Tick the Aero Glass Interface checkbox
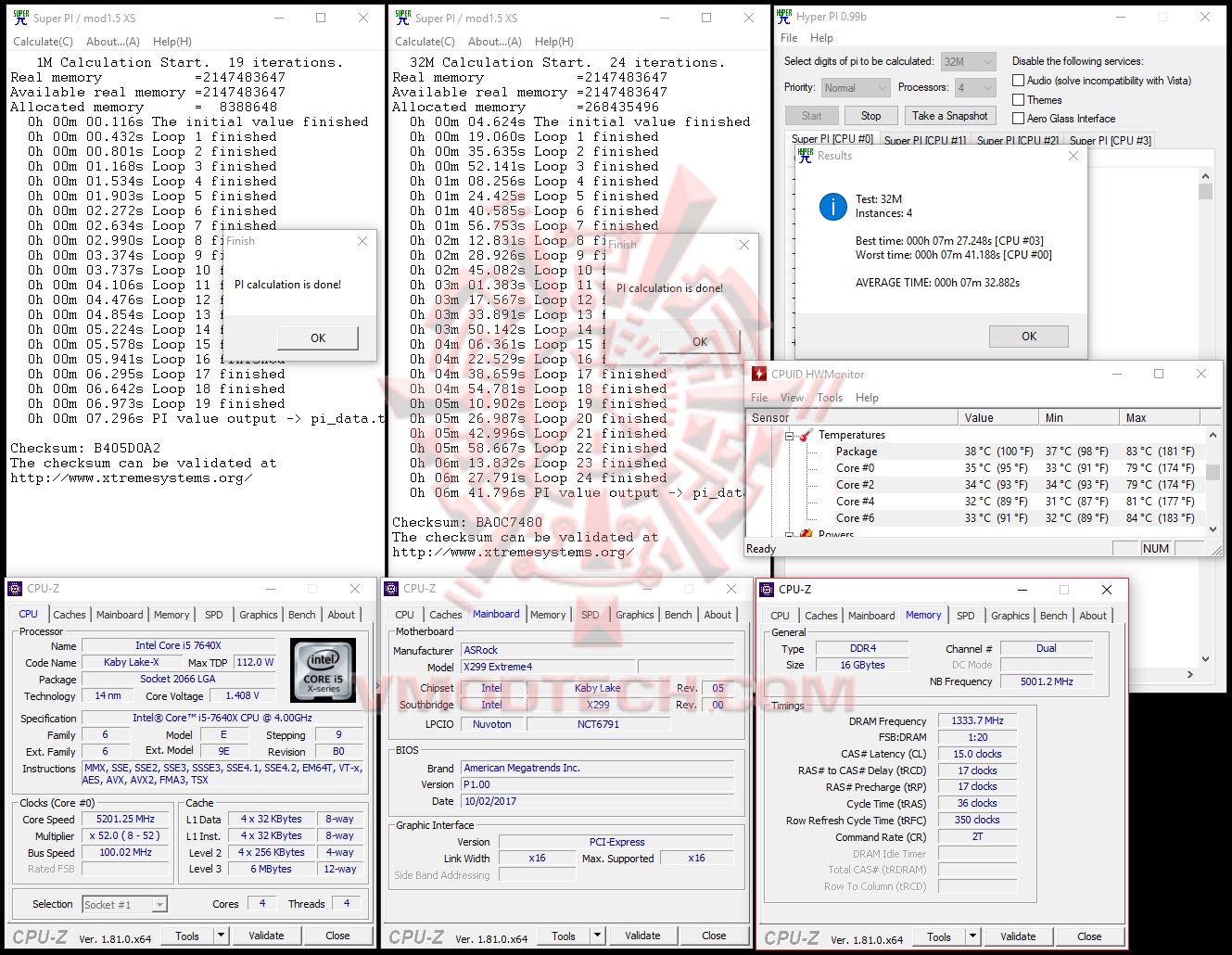This screenshot has width=1232, height=955. 1018,119
